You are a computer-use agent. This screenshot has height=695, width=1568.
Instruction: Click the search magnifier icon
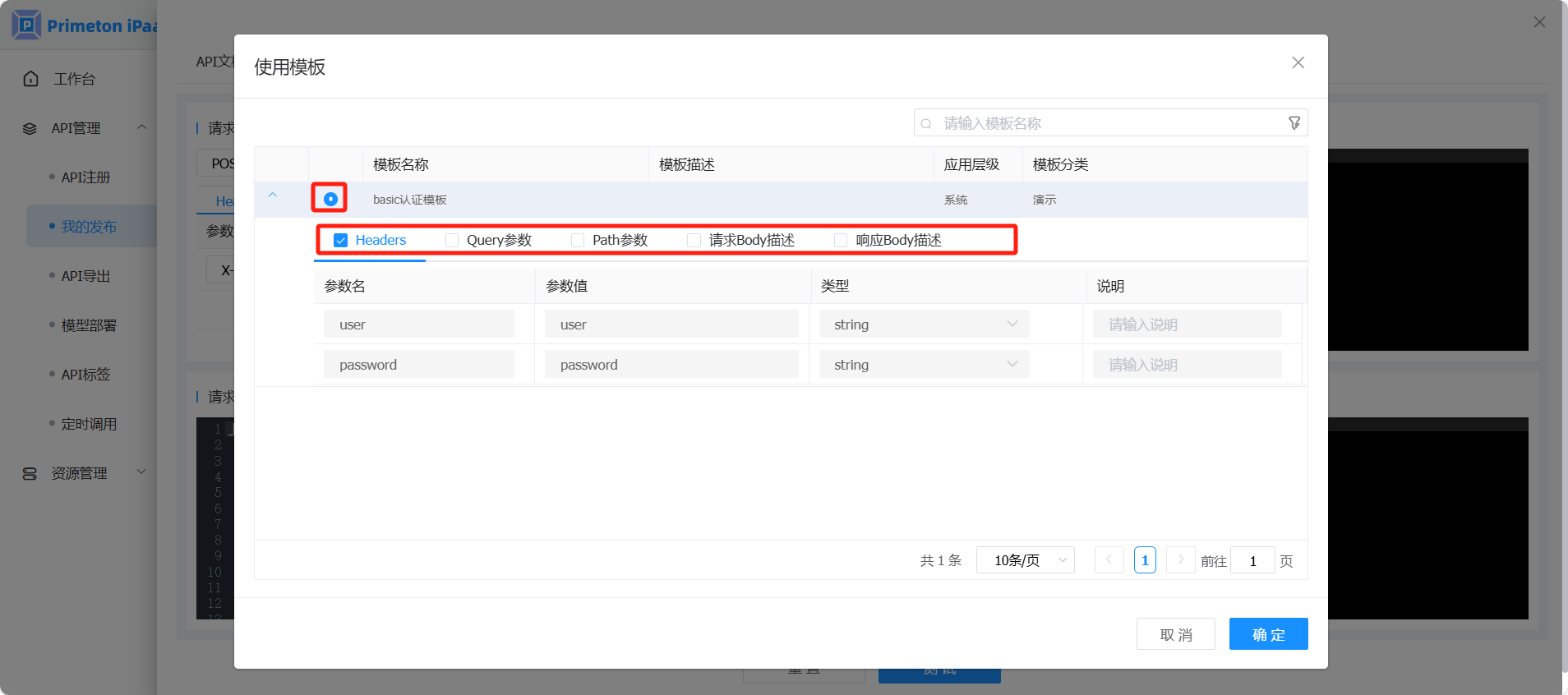pyautogui.click(x=926, y=124)
